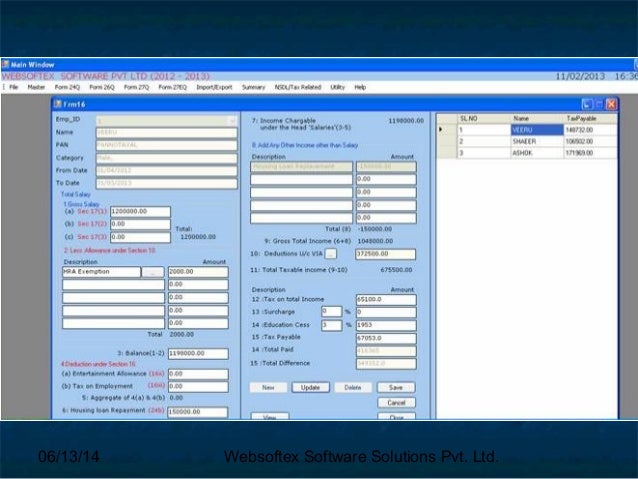Viewport: 638px width, 479px height.
Task: Click the From Date field
Action: [166, 171]
